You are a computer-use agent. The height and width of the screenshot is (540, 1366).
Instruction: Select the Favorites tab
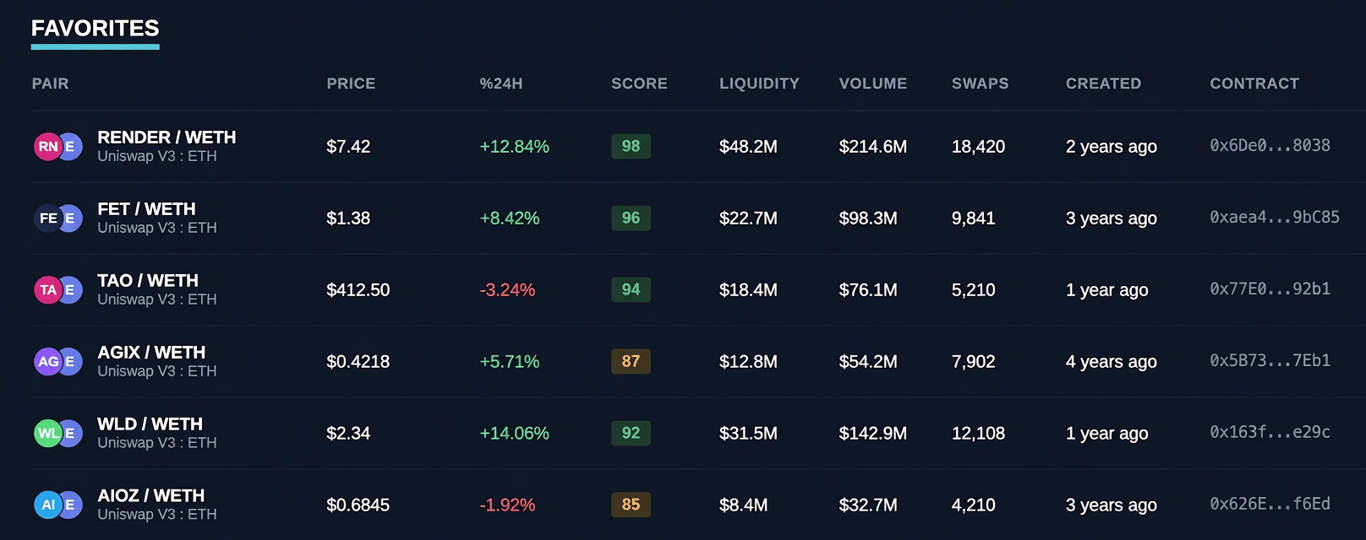[x=95, y=29]
